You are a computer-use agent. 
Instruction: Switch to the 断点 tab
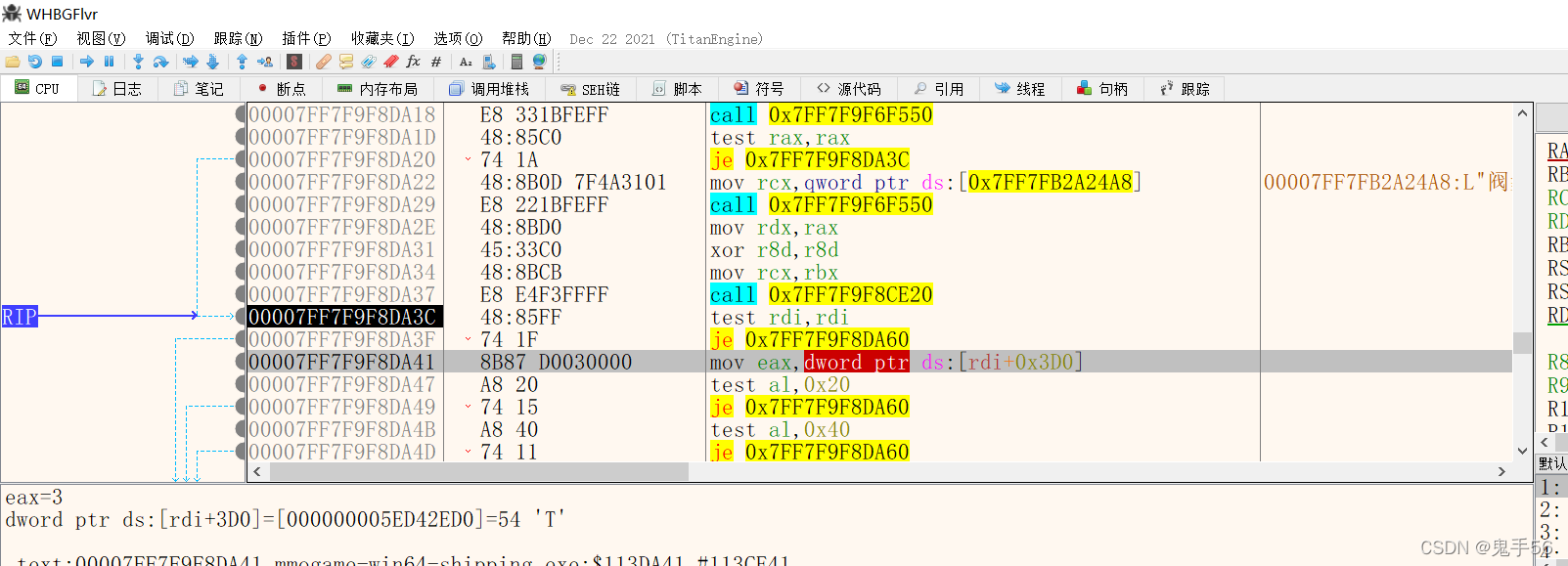click(282, 89)
